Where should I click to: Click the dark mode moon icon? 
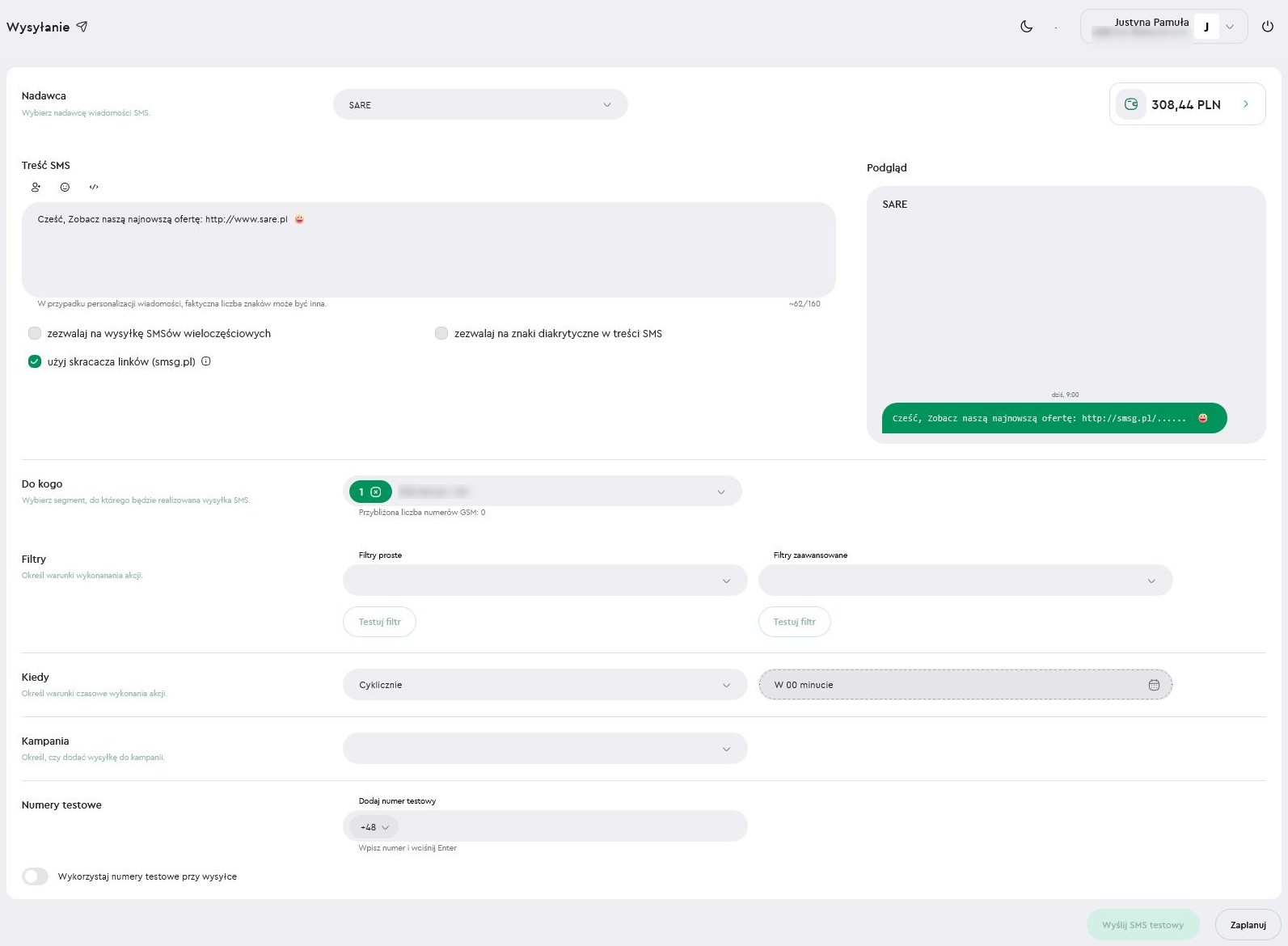click(1026, 27)
